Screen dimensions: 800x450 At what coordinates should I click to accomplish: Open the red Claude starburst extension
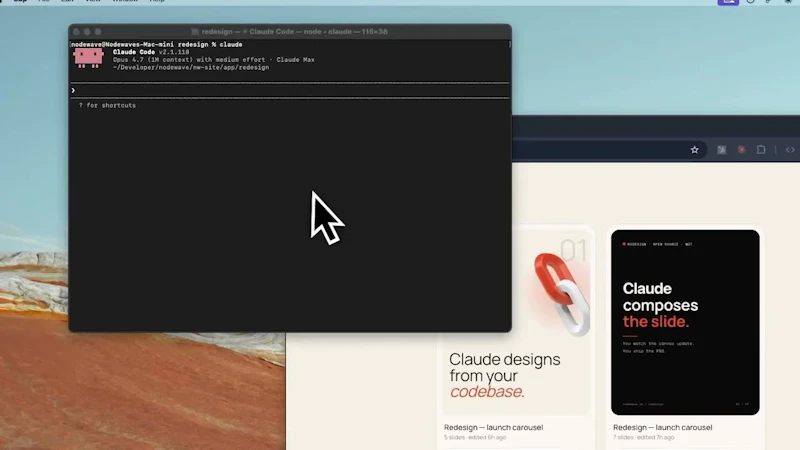coord(741,149)
